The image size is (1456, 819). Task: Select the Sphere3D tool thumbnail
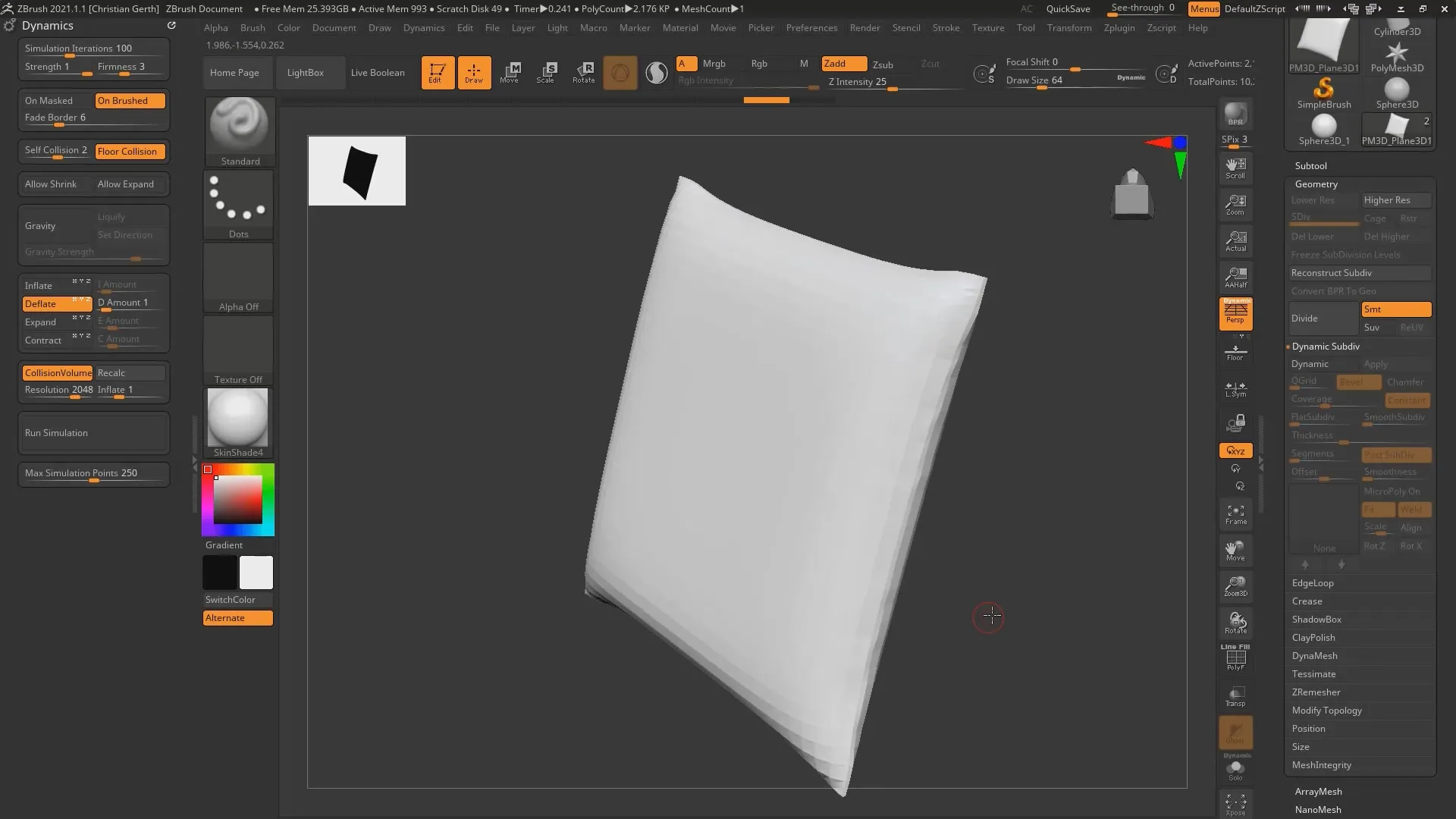[1397, 93]
